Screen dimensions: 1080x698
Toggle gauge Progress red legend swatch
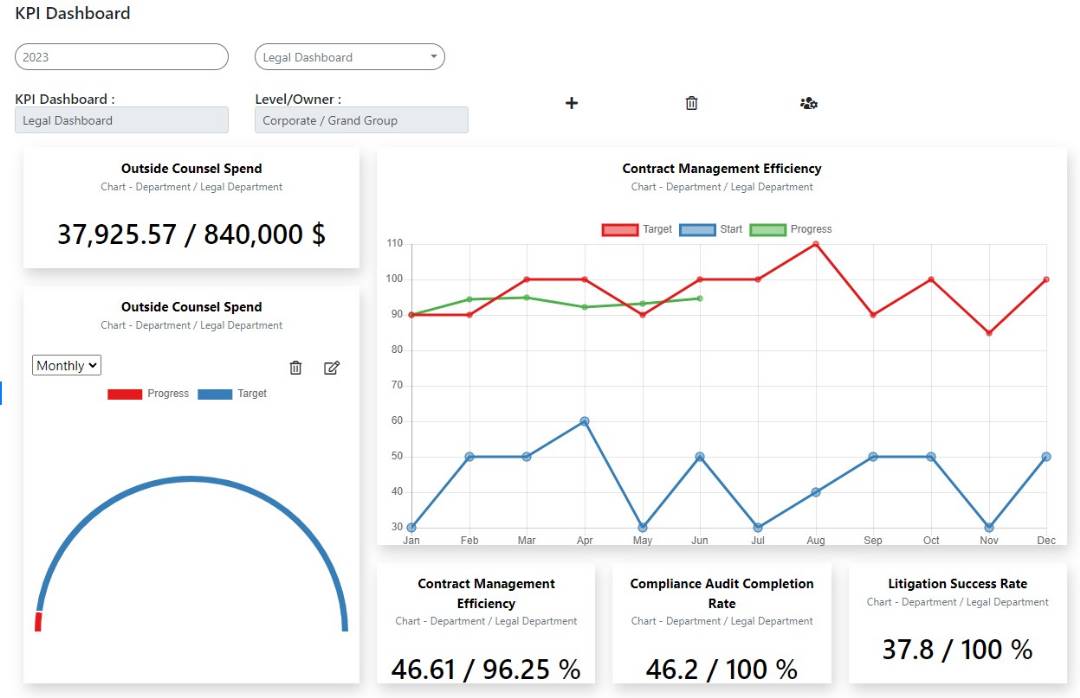[125, 394]
